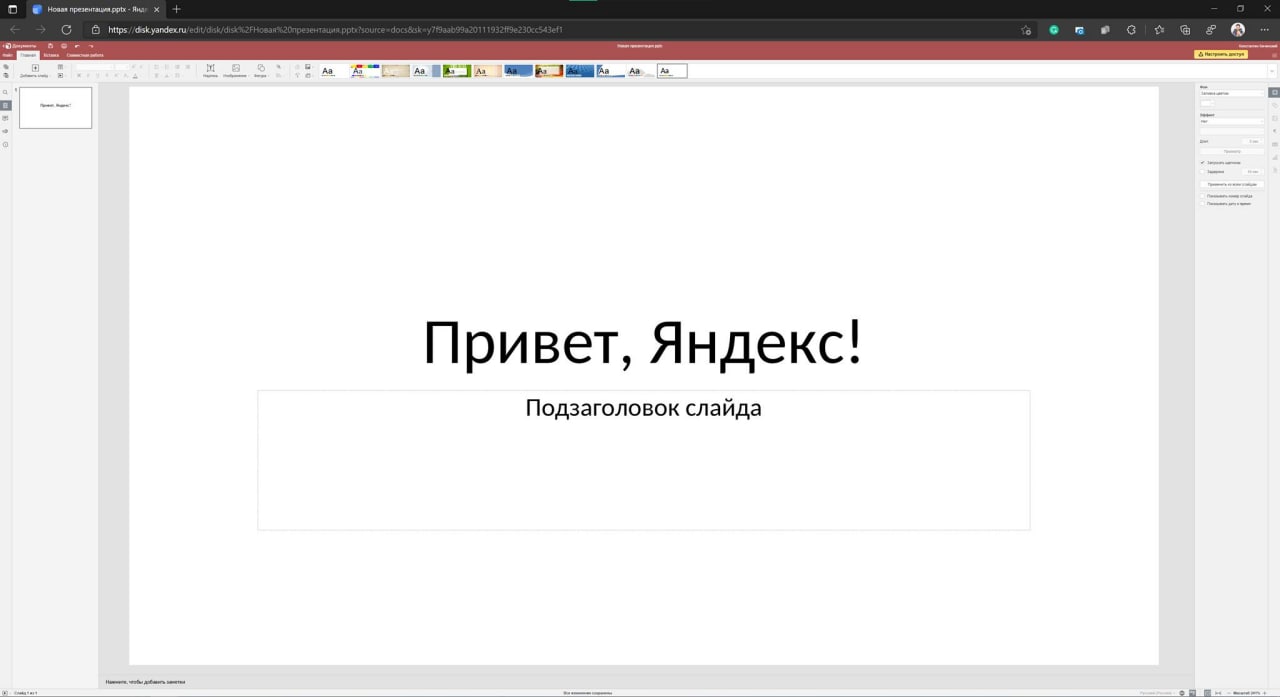This screenshot has width=1280, height=697.
Task: Open the background fill color swatch
Action: pos(1207,103)
